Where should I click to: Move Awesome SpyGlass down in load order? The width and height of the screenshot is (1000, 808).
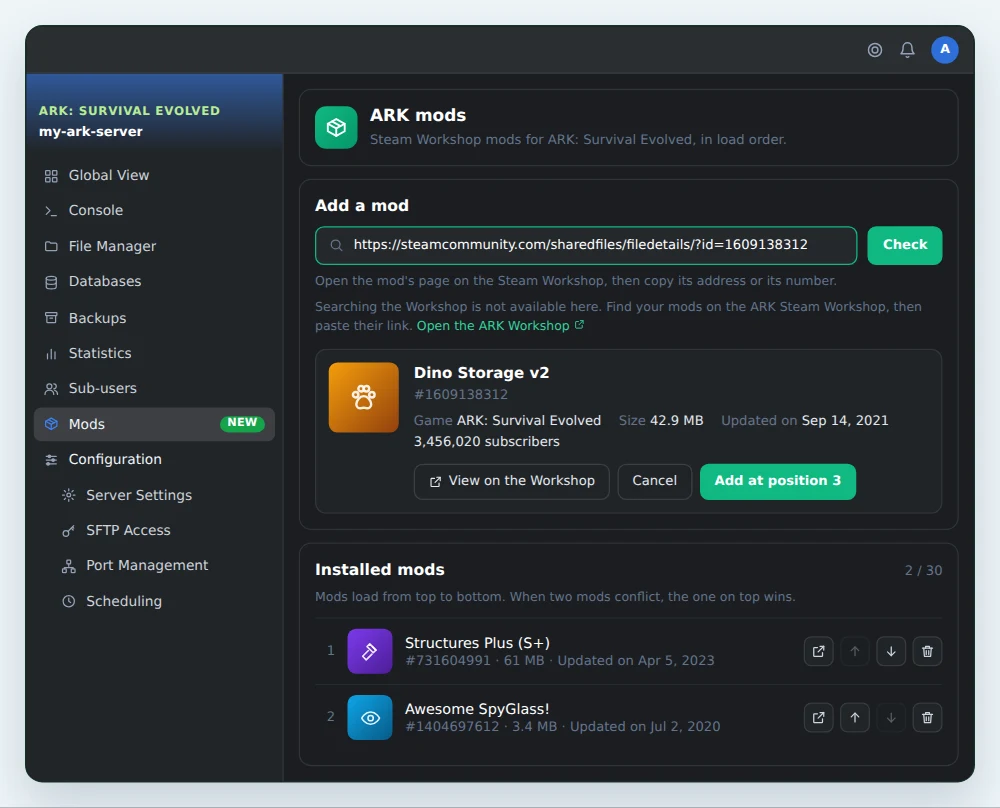point(891,717)
